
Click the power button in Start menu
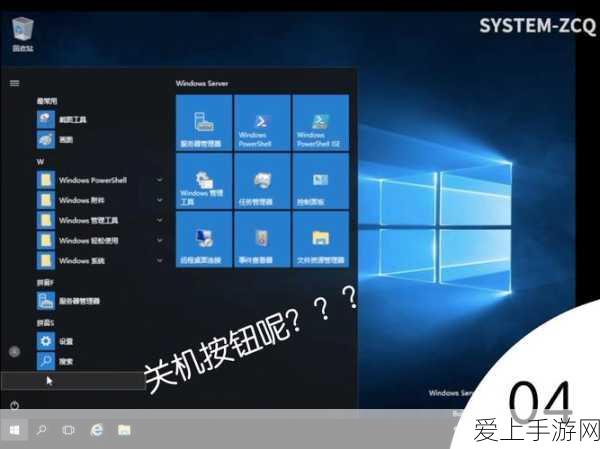coord(15,405)
